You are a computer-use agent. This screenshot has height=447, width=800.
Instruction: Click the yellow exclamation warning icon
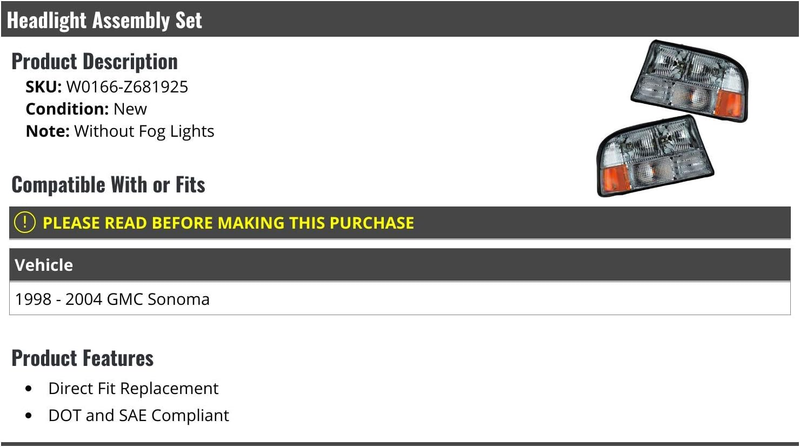pos(24,222)
